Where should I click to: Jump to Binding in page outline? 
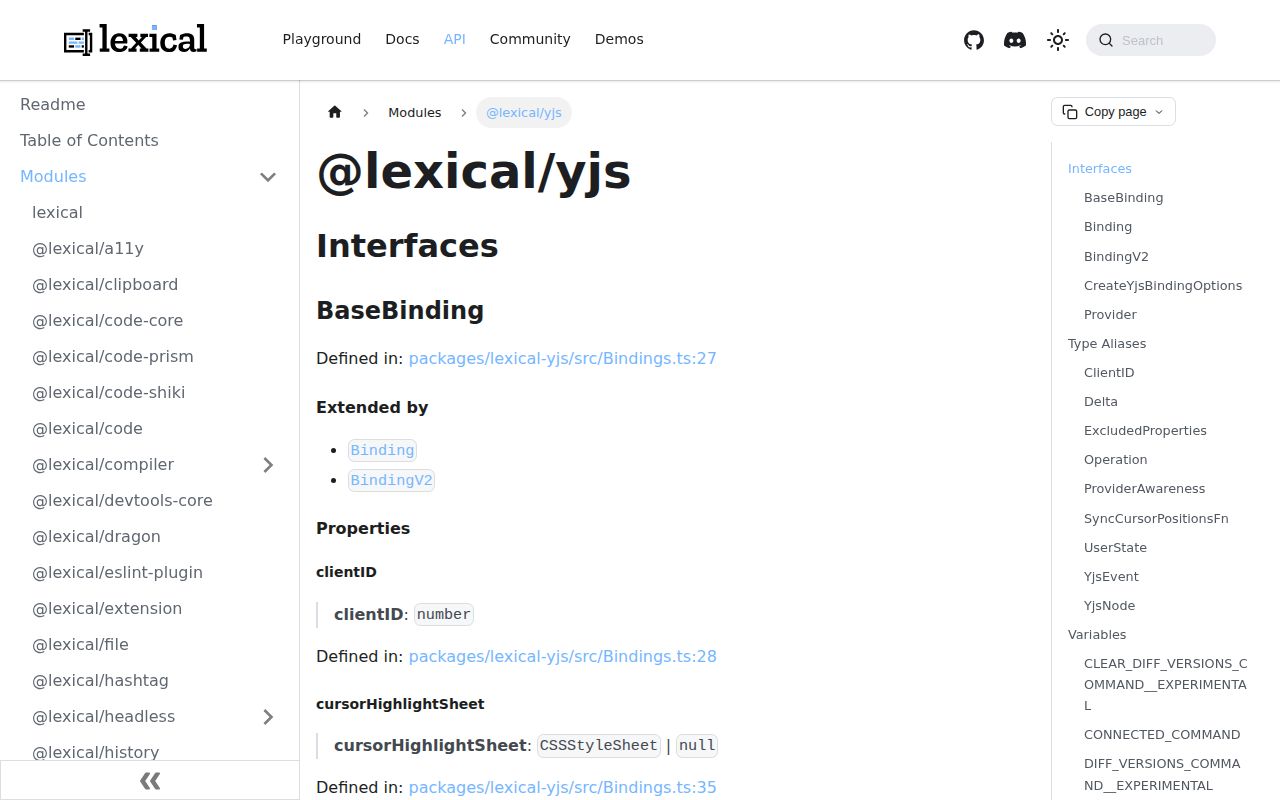click(x=1108, y=226)
